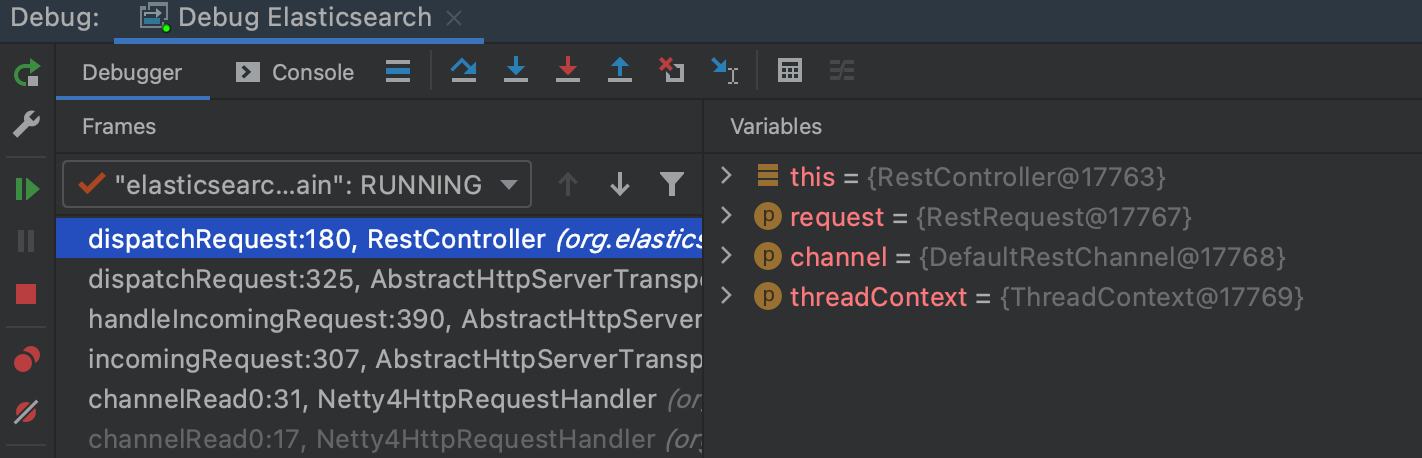The width and height of the screenshot is (1422, 458).
Task: Click the Resume Program icon
Action: [26, 189]
